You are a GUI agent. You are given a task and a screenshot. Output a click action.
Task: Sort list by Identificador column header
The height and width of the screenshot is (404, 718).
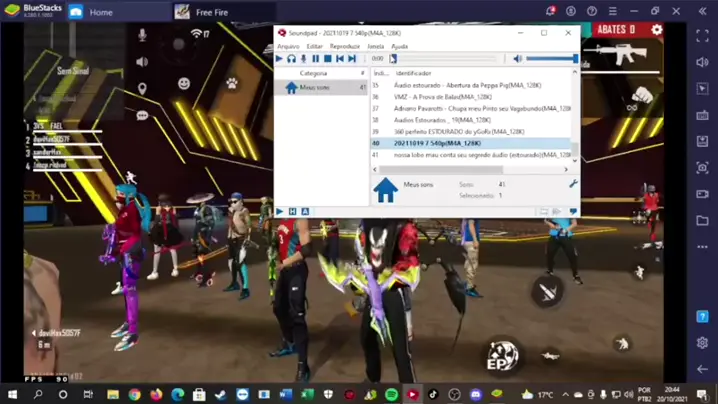[413, 73]
